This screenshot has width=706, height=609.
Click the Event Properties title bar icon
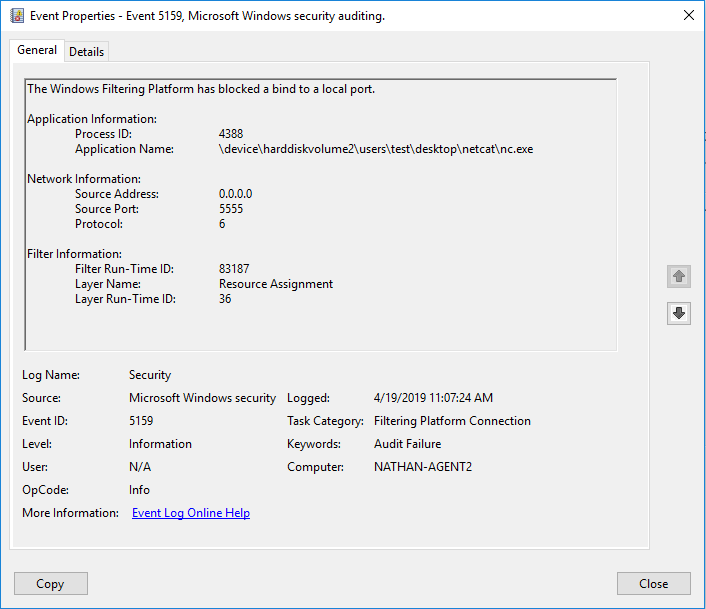coord(17,16)
